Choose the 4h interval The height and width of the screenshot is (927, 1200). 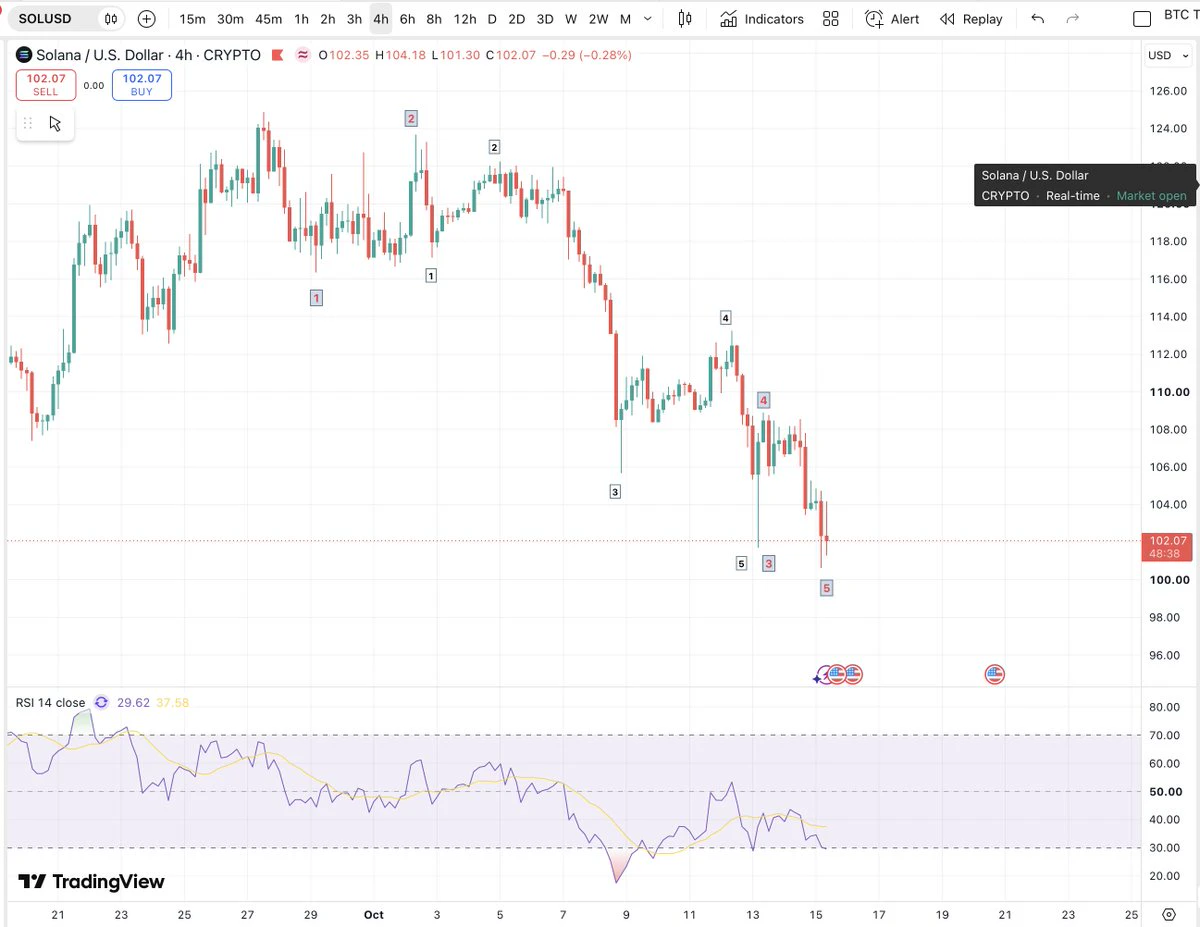380,19
